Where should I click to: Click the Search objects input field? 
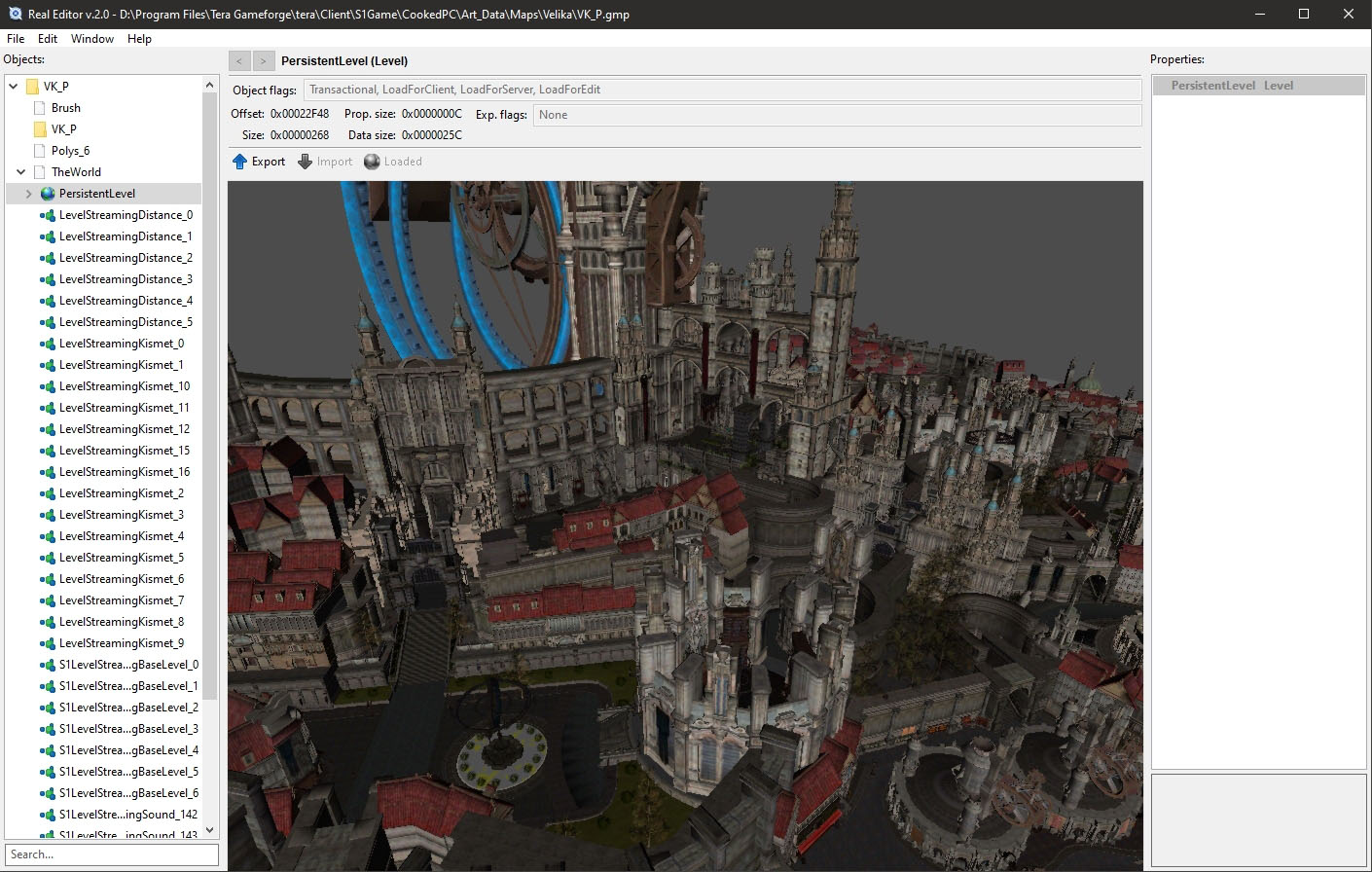[x=112, y=854]
